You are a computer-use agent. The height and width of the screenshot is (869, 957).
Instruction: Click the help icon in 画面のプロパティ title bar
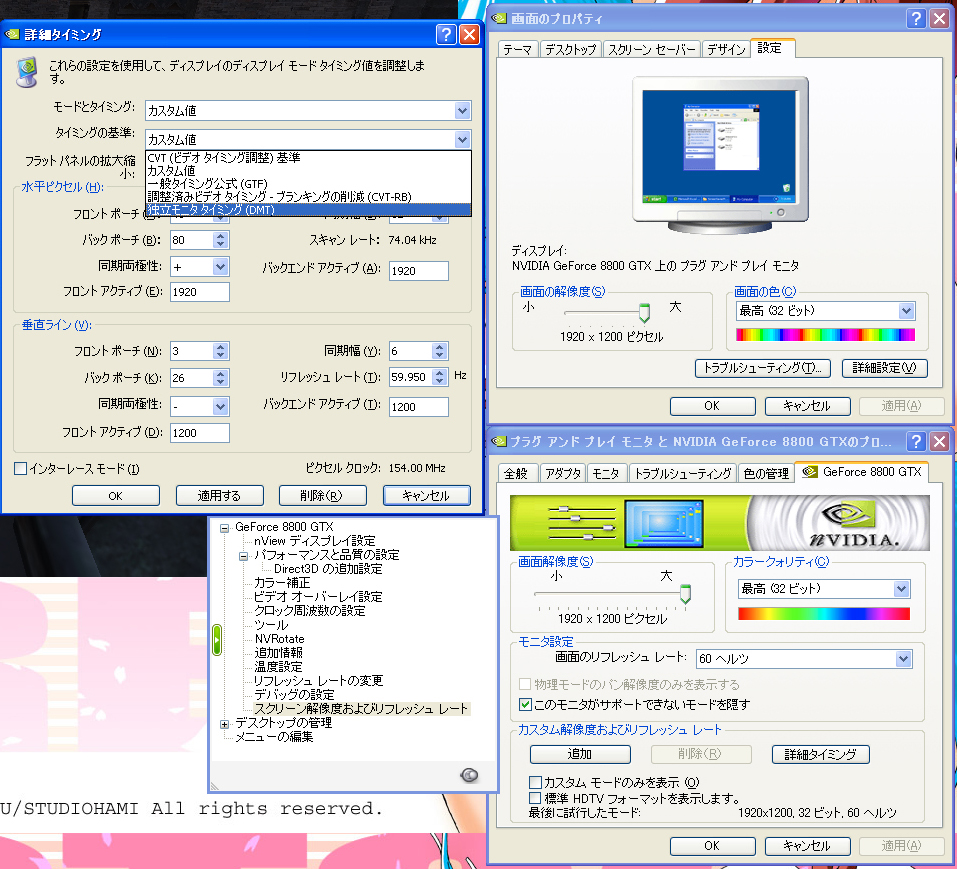pos(916,19)
